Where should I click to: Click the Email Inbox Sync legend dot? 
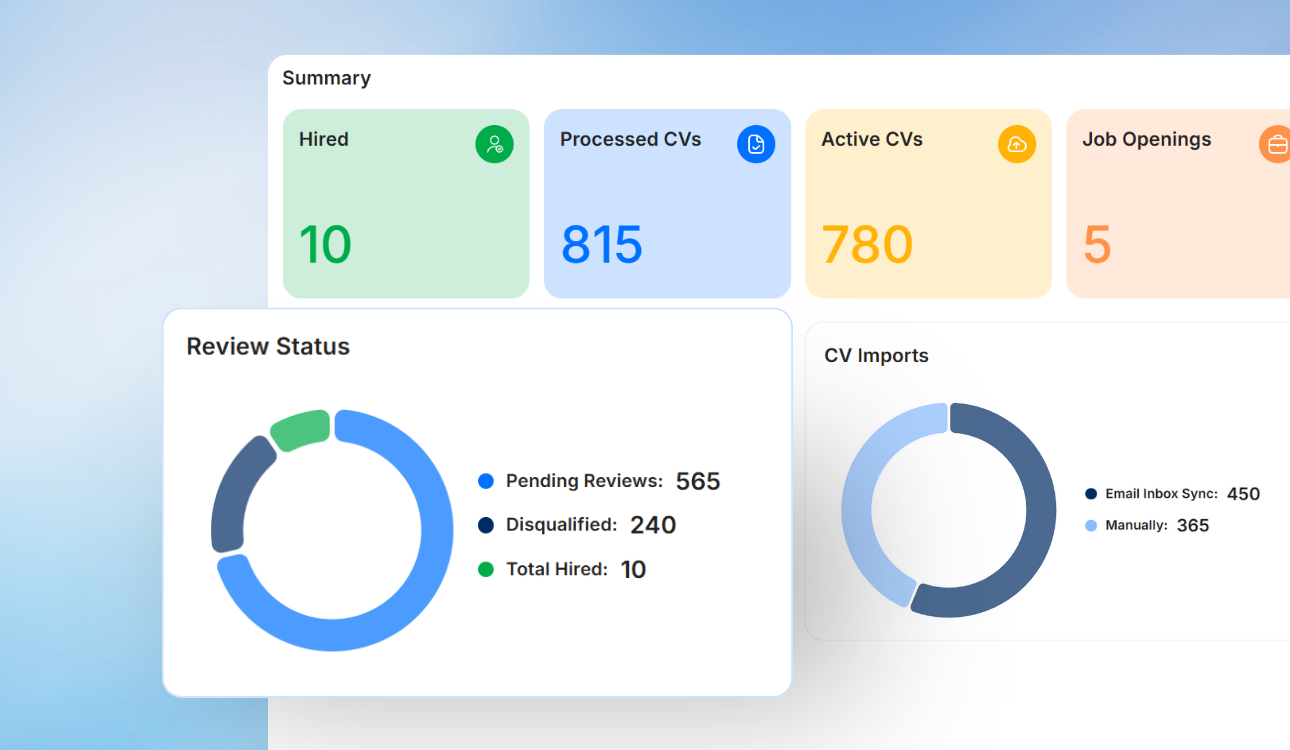pyautogui.click(x=1093, y=493)
